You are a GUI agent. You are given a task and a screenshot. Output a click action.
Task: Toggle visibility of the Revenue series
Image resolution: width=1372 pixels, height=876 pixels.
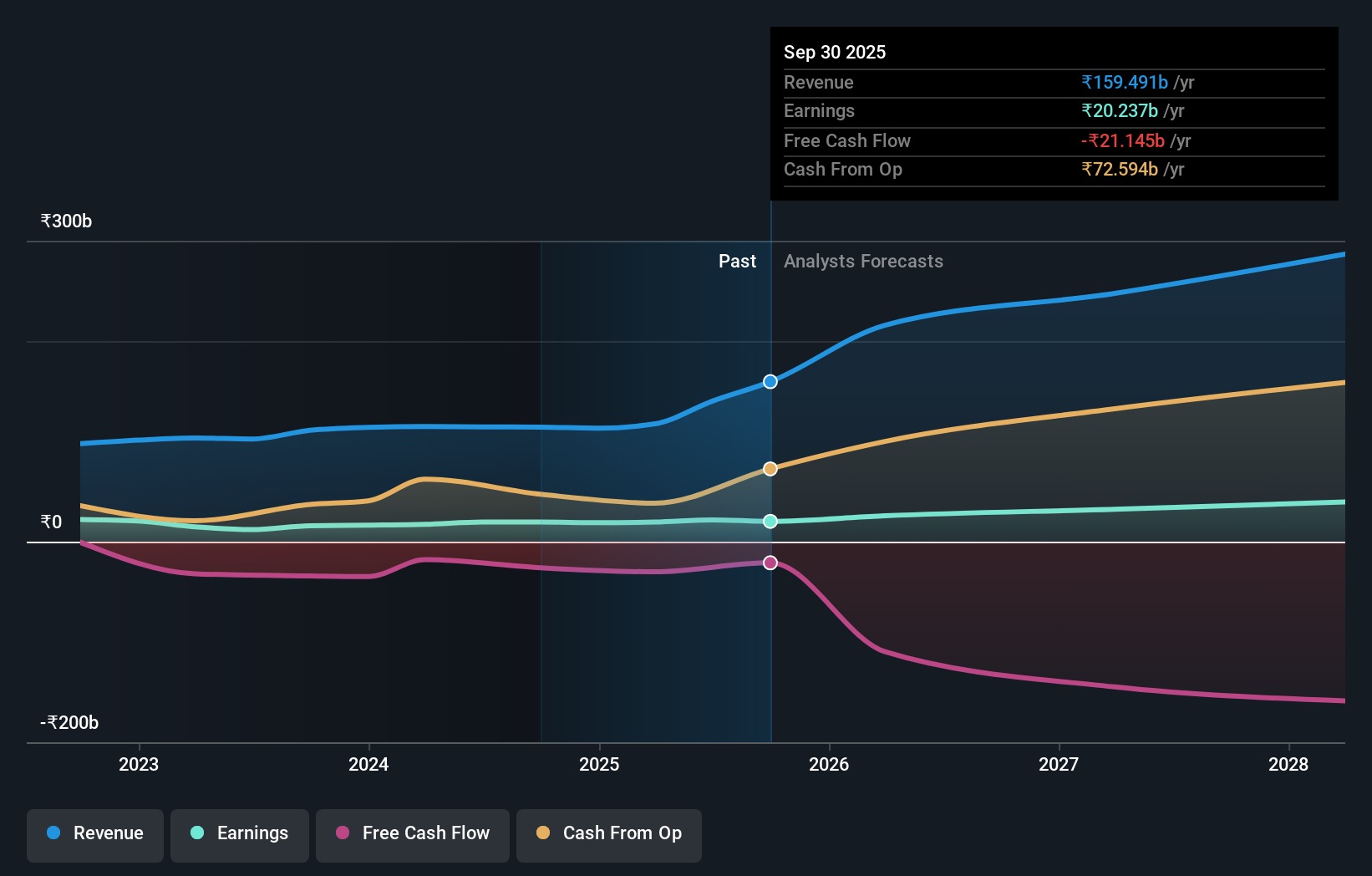pos(94,835)
